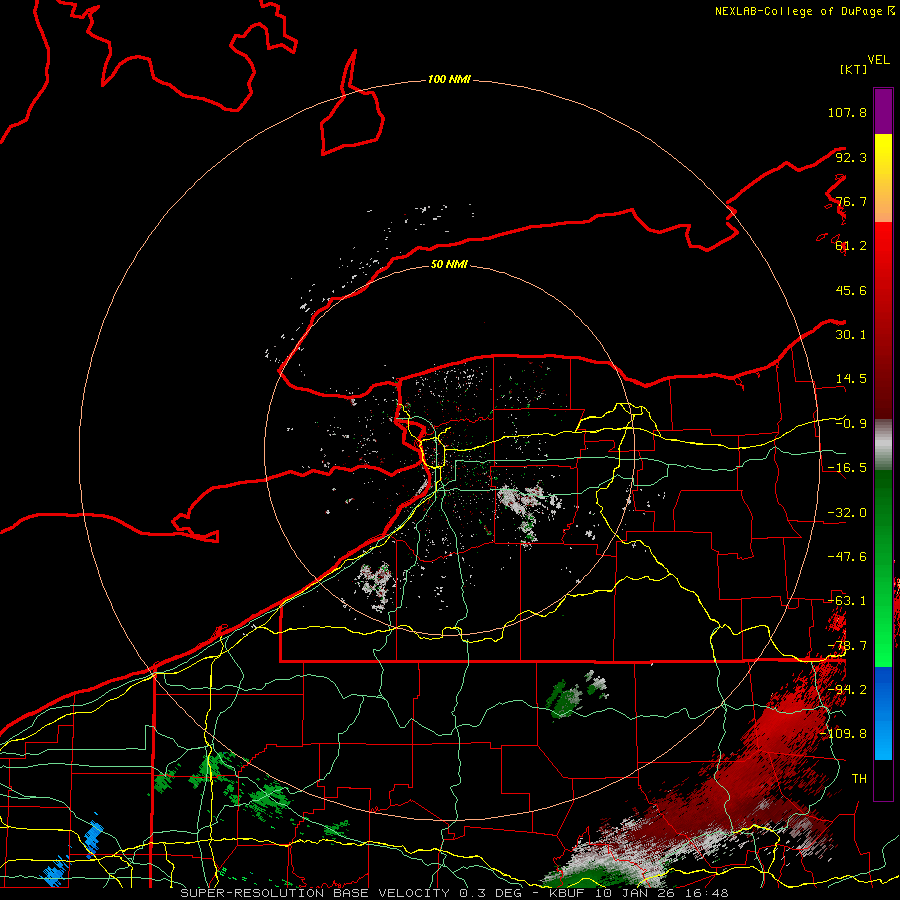
Task: Select the -63.1 scale value
Action: (847, 601)
